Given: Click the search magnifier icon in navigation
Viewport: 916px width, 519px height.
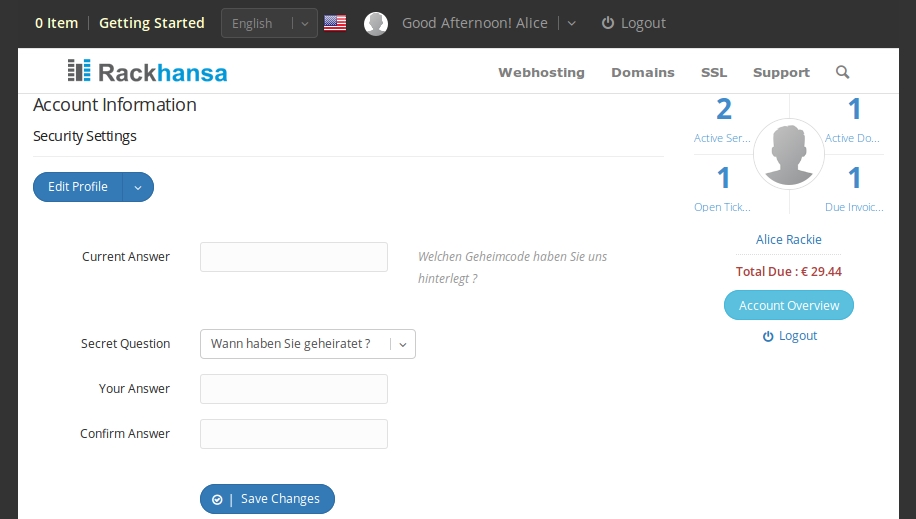Looking at the screenshot, I should click(842, 72).
